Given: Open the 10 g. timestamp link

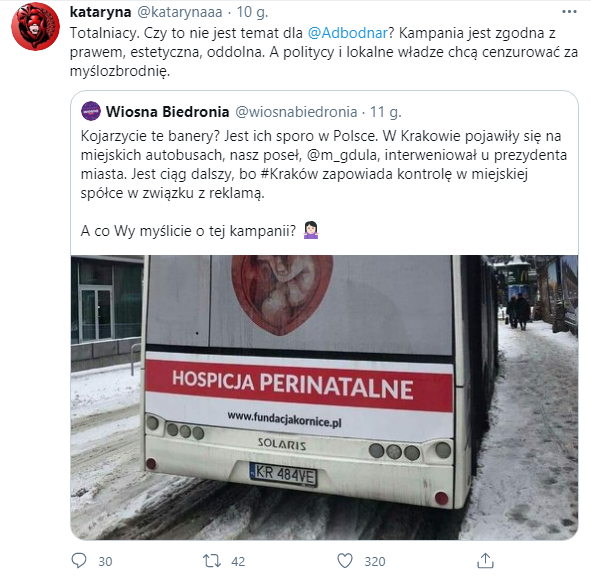Looking at the screenshot, I should 252,12.
